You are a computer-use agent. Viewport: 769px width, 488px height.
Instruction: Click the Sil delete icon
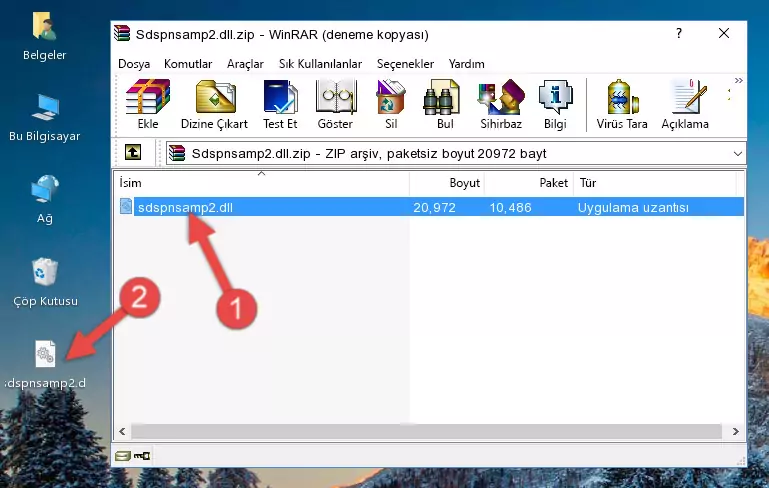[x=391, y=104]
